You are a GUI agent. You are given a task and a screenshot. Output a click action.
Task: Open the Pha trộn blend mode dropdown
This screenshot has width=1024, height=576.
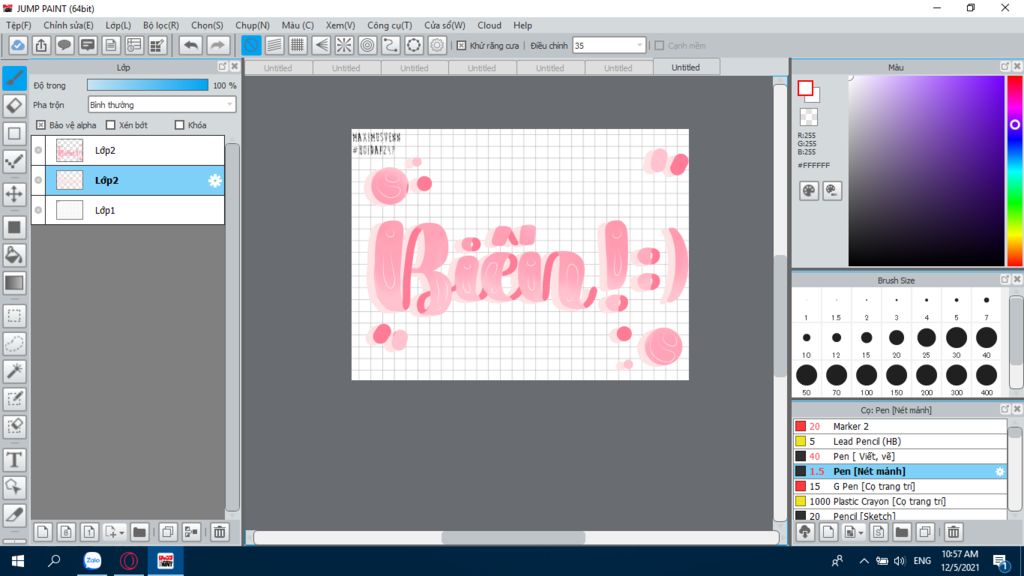(161, 104)
